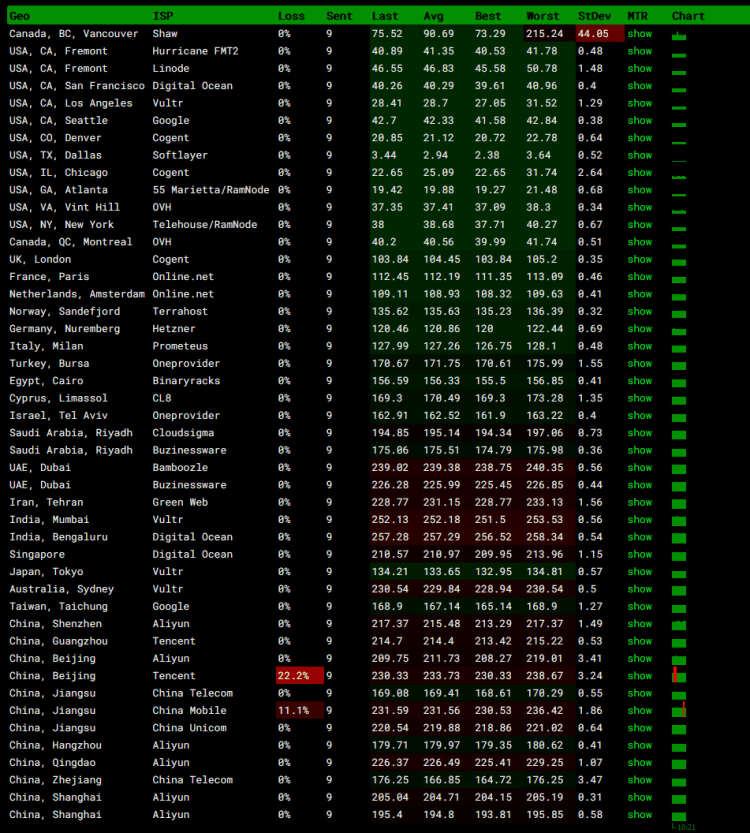This screenshot has width=750, height=833.
Task: Select the 11.1% loss cell
Action: tap(300, 711)
